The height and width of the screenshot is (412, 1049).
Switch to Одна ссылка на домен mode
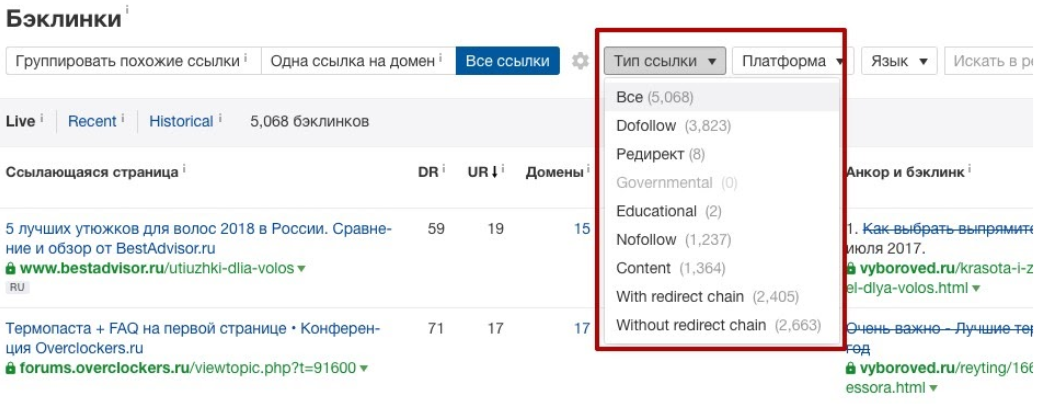(357, 61)
